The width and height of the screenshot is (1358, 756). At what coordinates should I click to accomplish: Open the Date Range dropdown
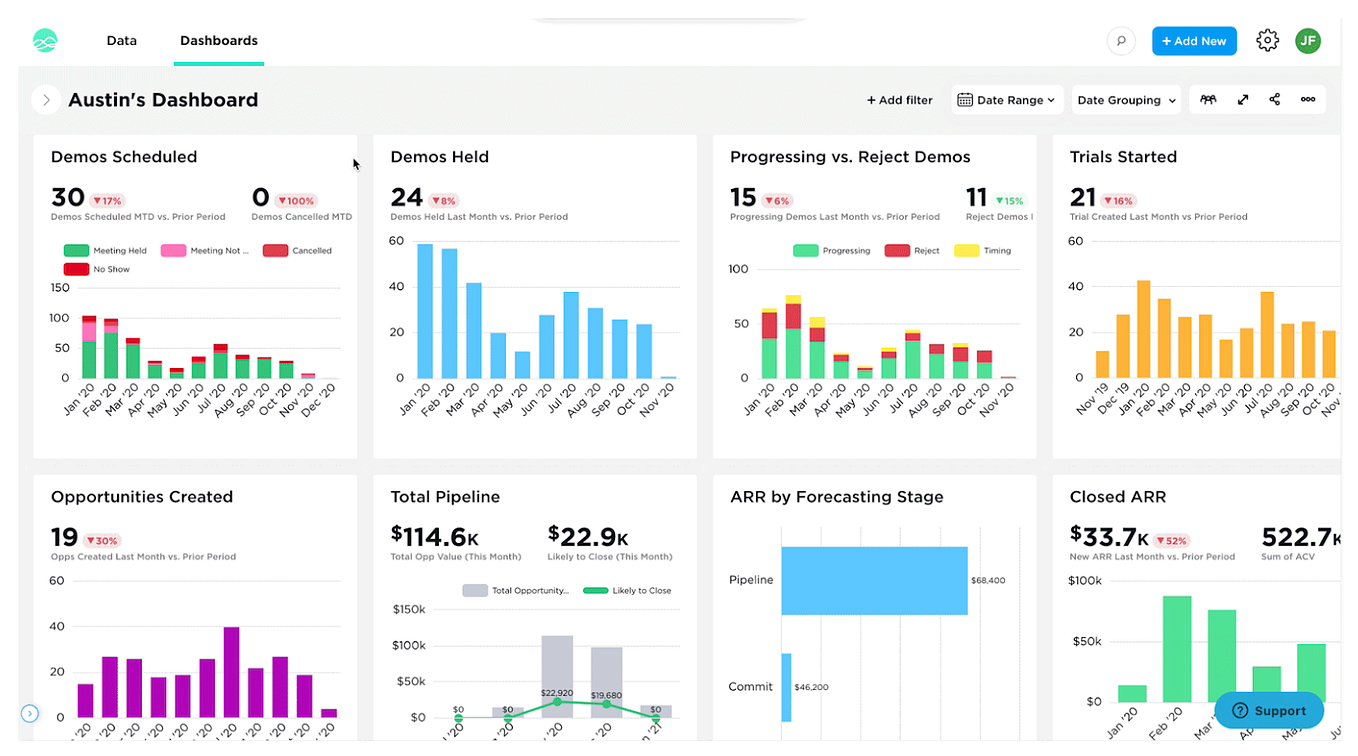tap(1006, 99)
